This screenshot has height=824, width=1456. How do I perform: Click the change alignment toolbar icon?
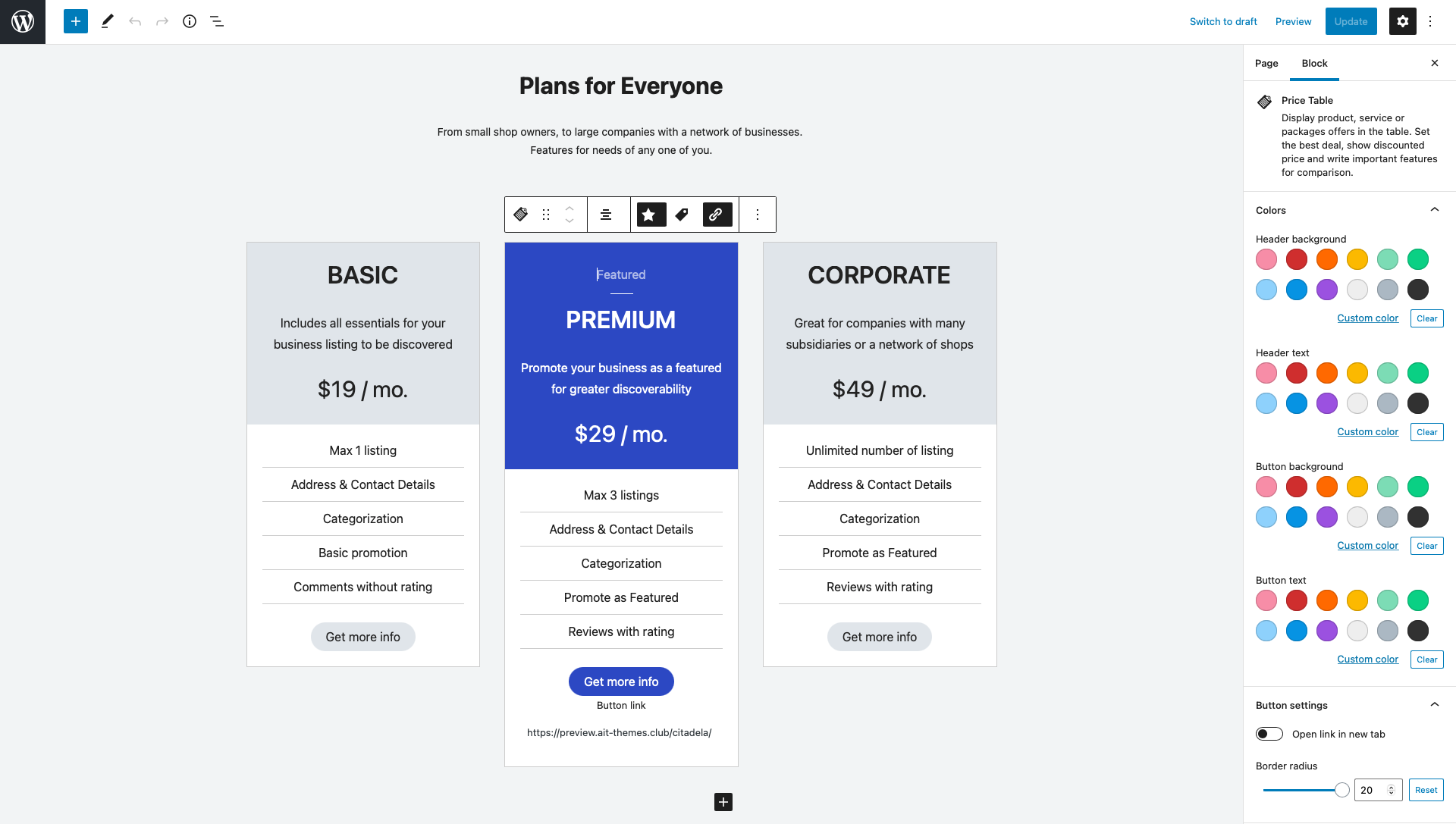(x=606, y=215)
